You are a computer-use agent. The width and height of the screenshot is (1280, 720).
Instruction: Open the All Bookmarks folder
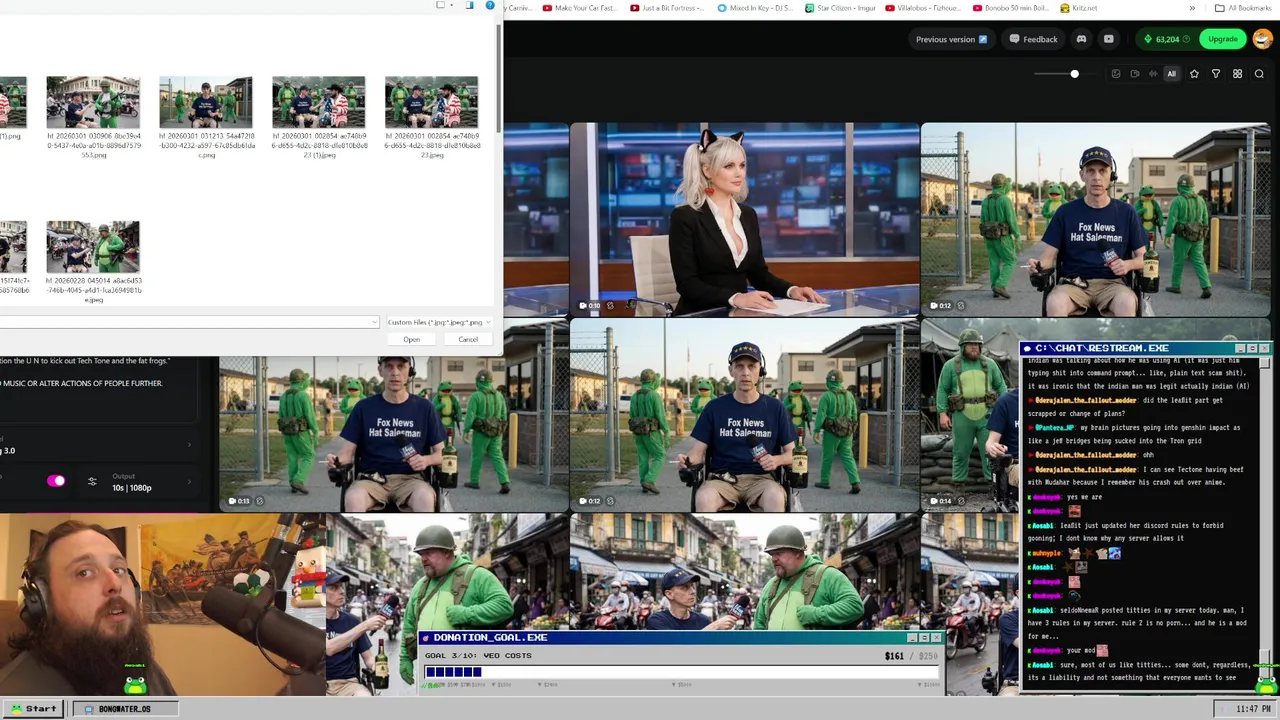pos(1242,8)
